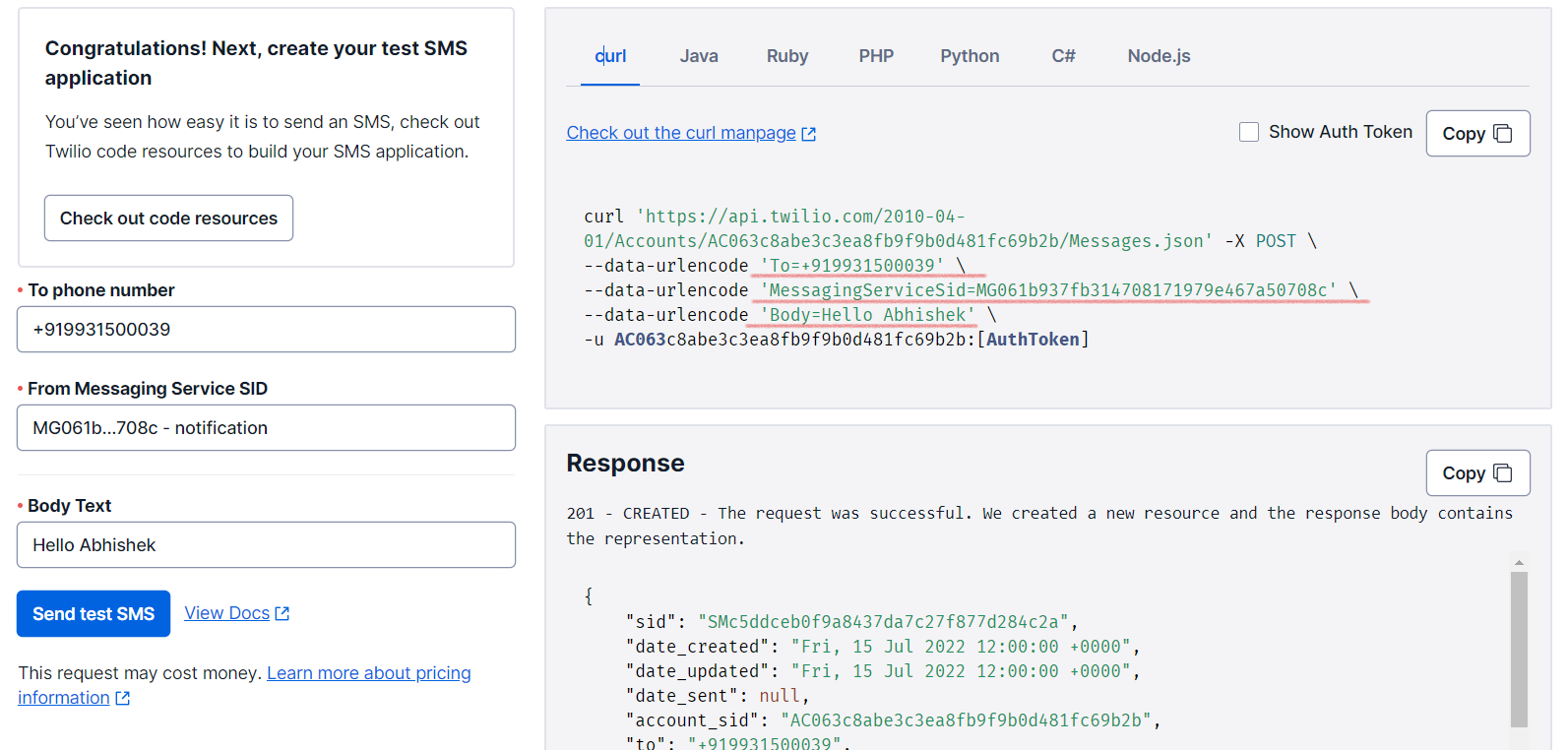Send the test SMS
The height and width of the screenshot is (750, 1568).
(x=94, y=613)
